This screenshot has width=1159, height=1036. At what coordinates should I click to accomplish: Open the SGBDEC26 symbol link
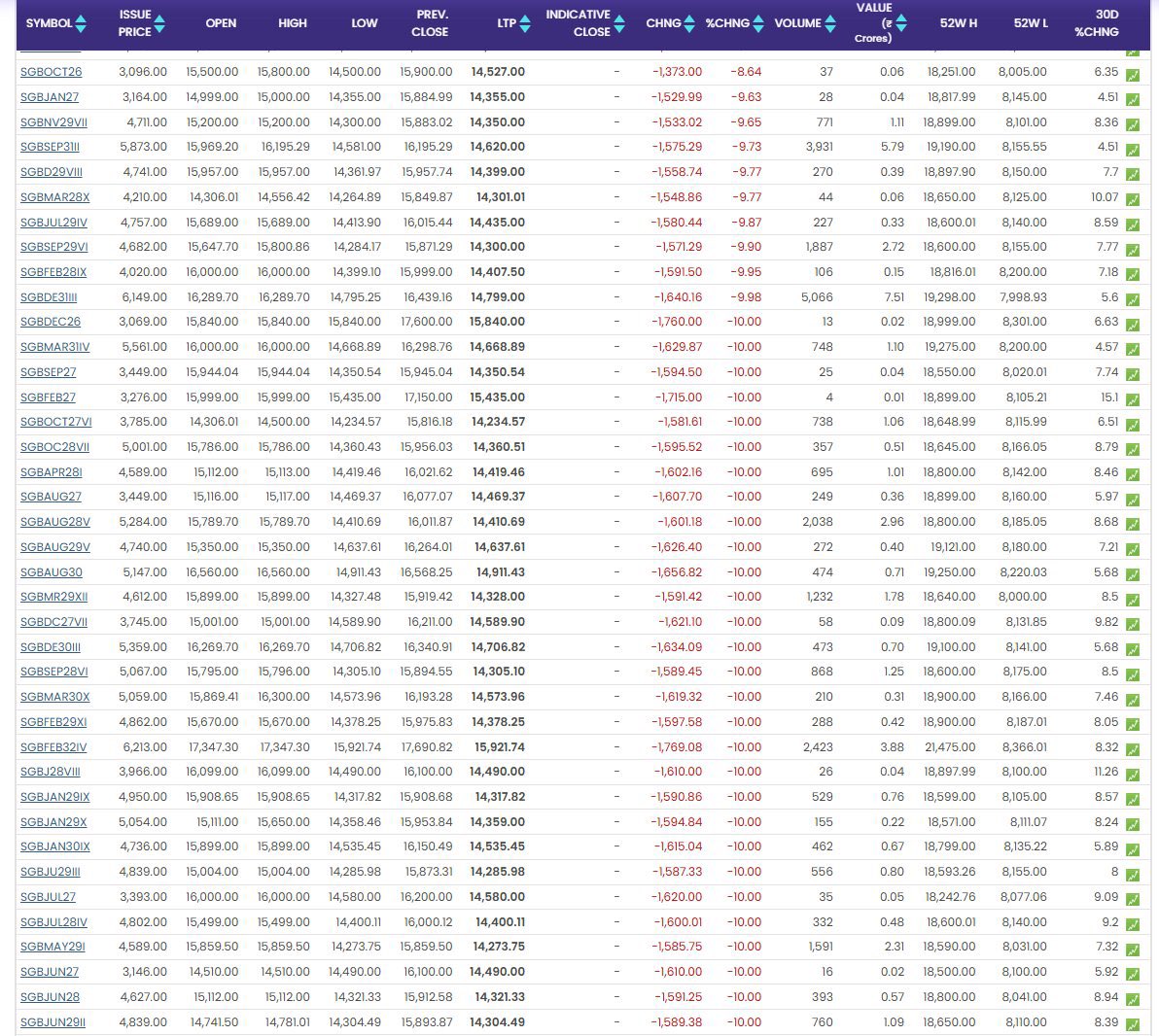(51, 322)
